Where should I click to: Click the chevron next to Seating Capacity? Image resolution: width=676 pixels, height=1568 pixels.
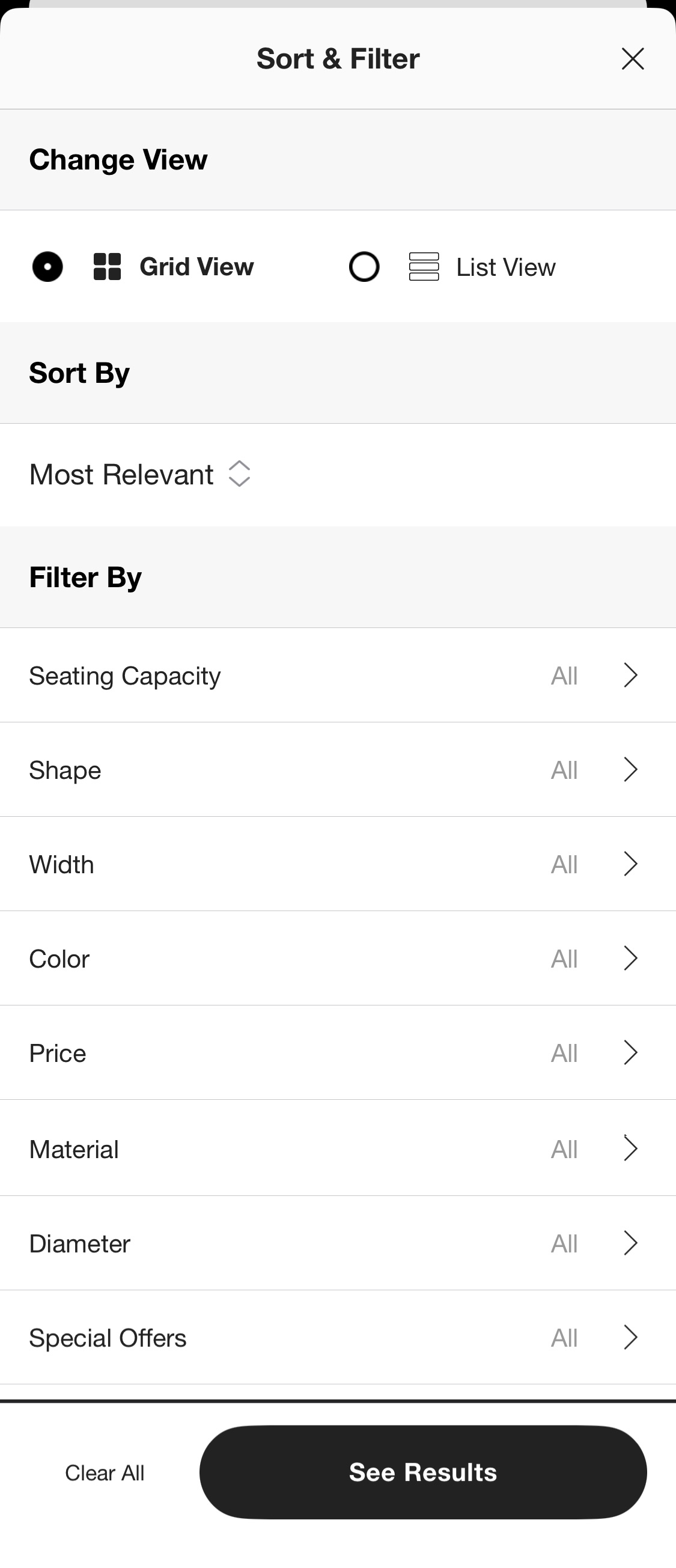tap(630, 675)
